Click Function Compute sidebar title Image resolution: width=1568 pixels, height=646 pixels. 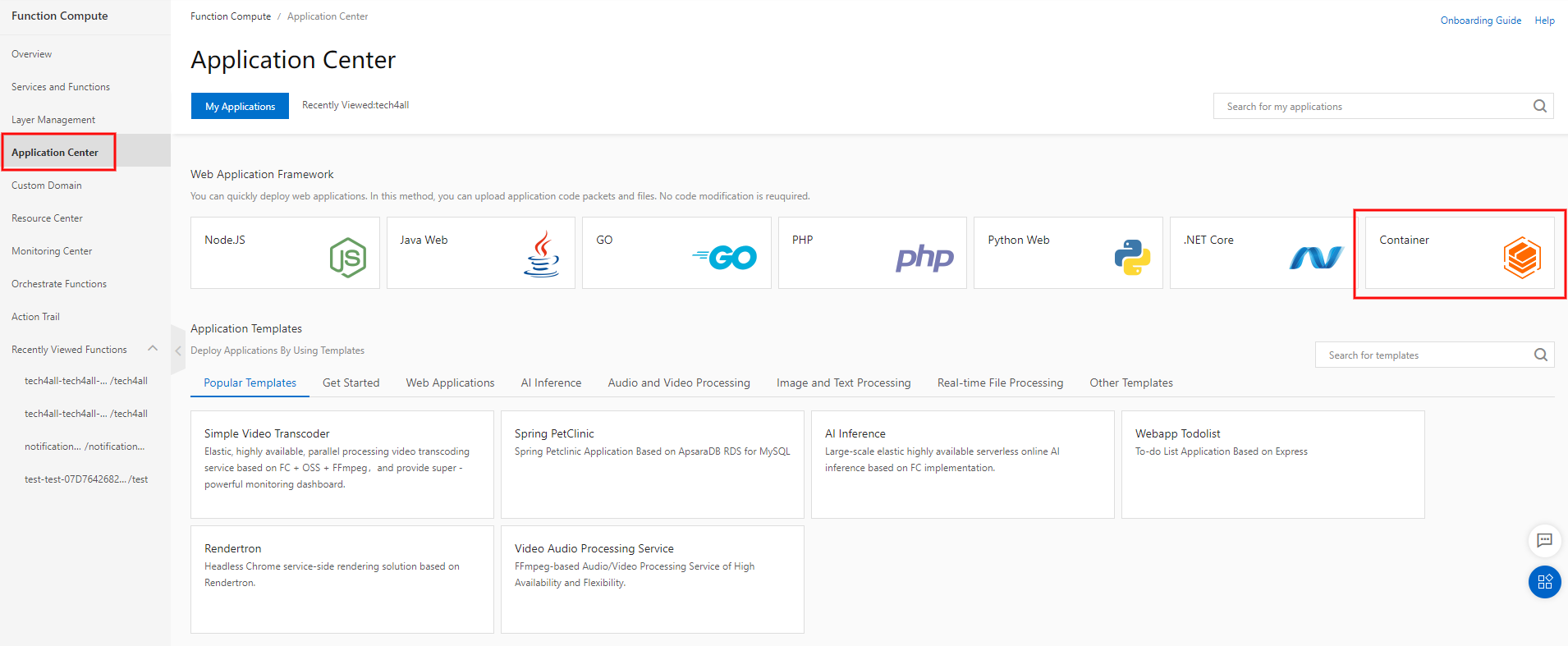tap(60, 16)
